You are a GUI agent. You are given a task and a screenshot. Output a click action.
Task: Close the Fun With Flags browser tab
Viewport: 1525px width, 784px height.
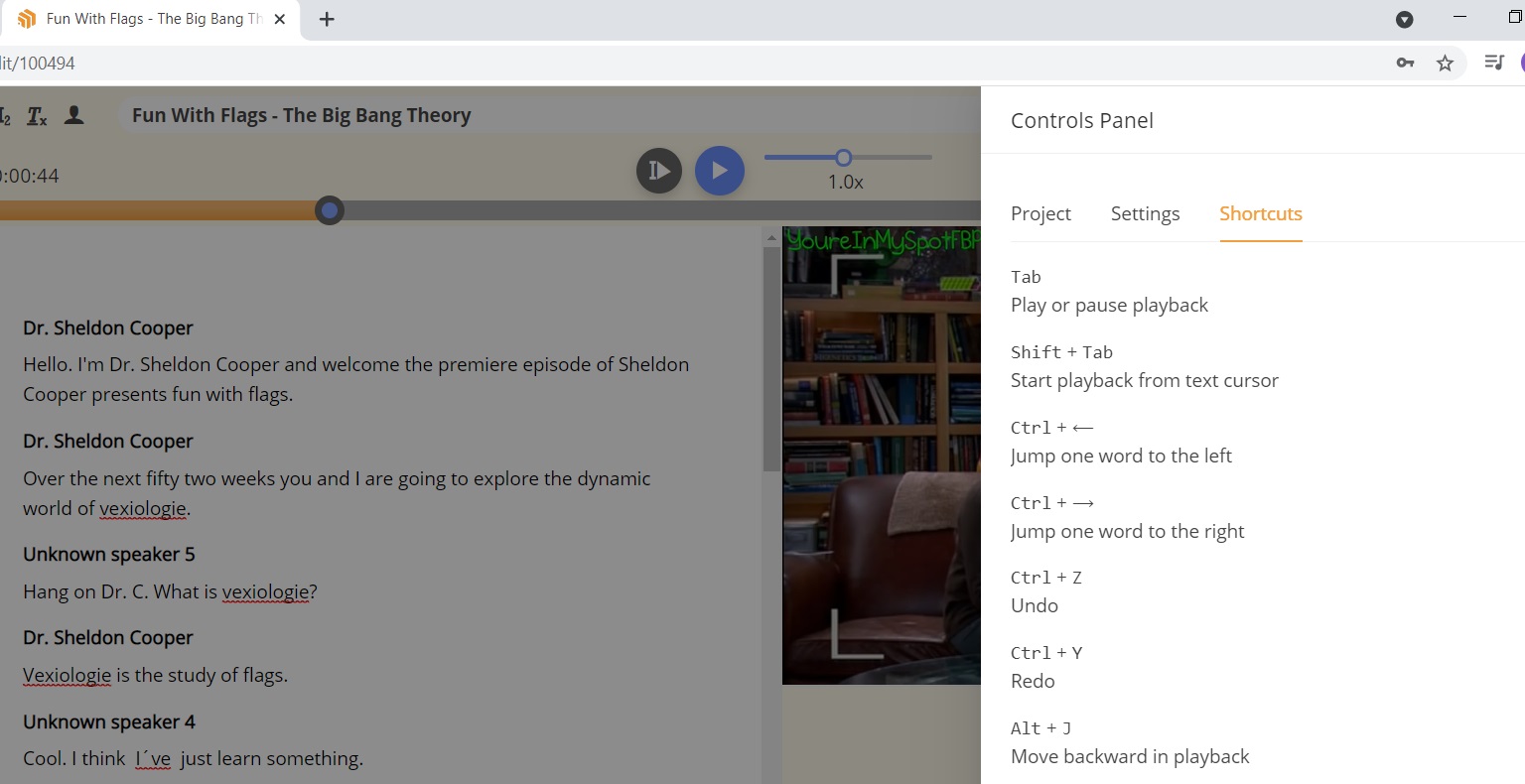point(280,19)
